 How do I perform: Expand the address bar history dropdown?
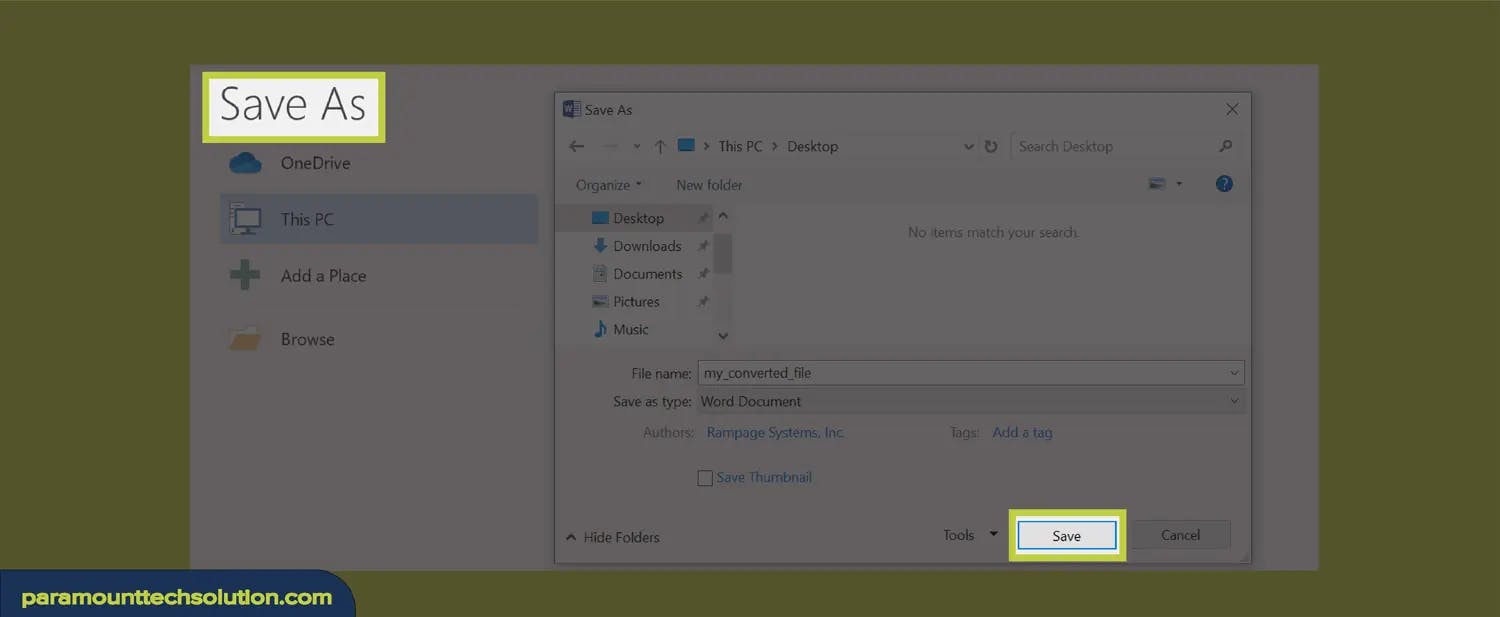[968, 147]
